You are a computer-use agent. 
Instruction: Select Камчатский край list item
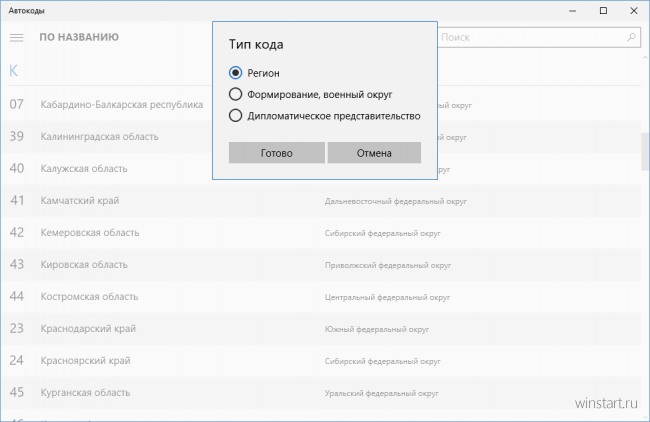click(x=321, y=201)
